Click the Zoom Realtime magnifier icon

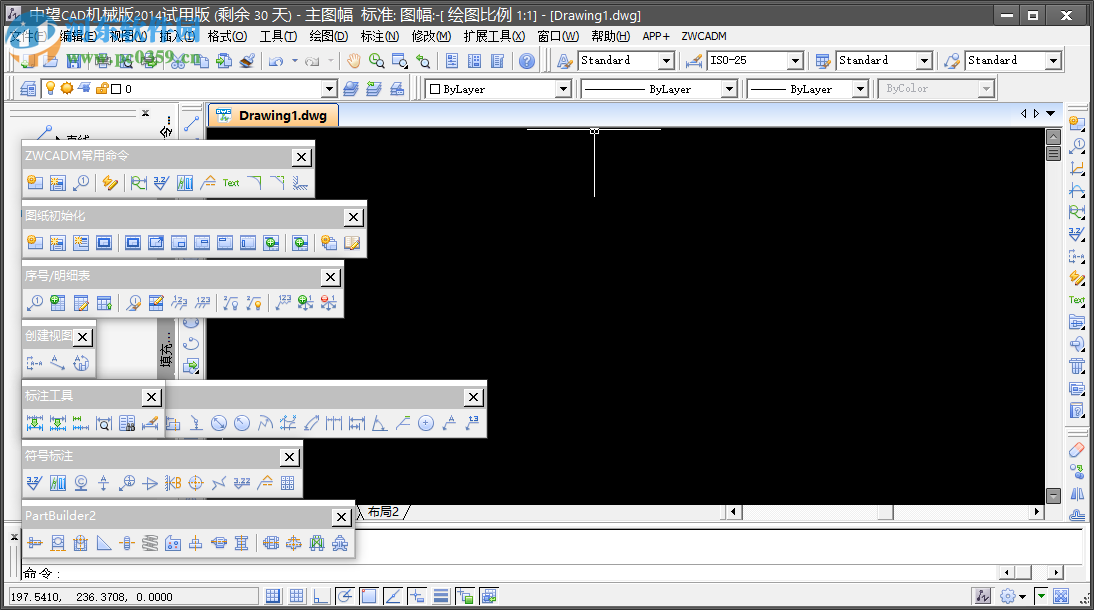pos(377,61)
